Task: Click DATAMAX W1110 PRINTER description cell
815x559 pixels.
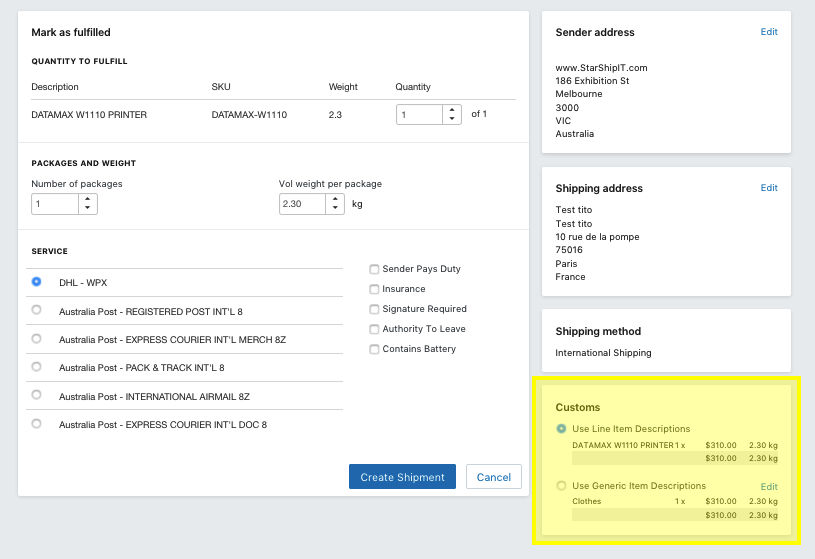Action: point(89,114)
